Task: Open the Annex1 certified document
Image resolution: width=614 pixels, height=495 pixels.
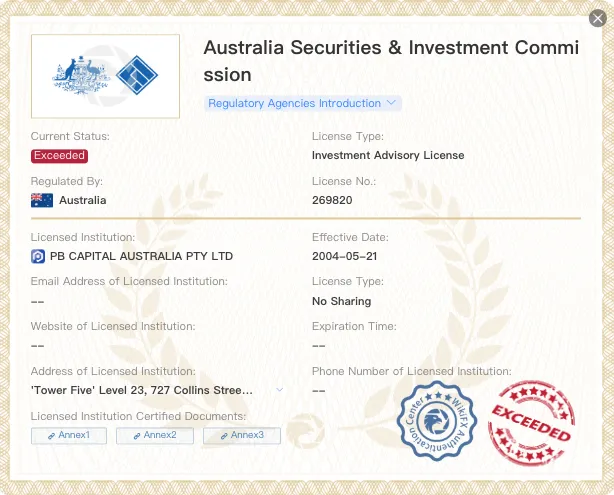Action: point(69,435)
